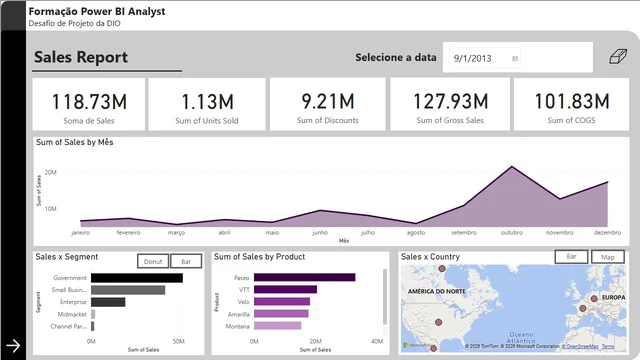640x360 pixels.
Task: Click the 9.21M Sum of Discounts card
Action: pyautogui.click(x=327, y=104)
